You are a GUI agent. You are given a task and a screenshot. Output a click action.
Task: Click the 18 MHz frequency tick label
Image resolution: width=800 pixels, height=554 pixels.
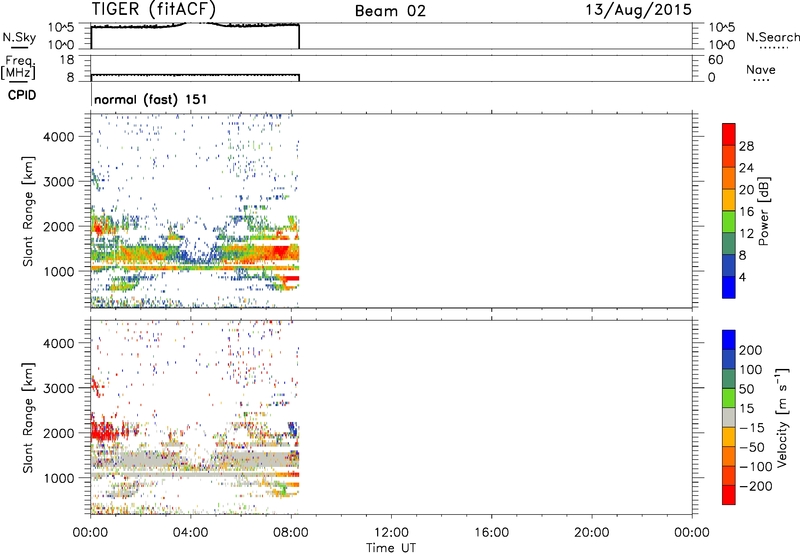pos(67,60)
